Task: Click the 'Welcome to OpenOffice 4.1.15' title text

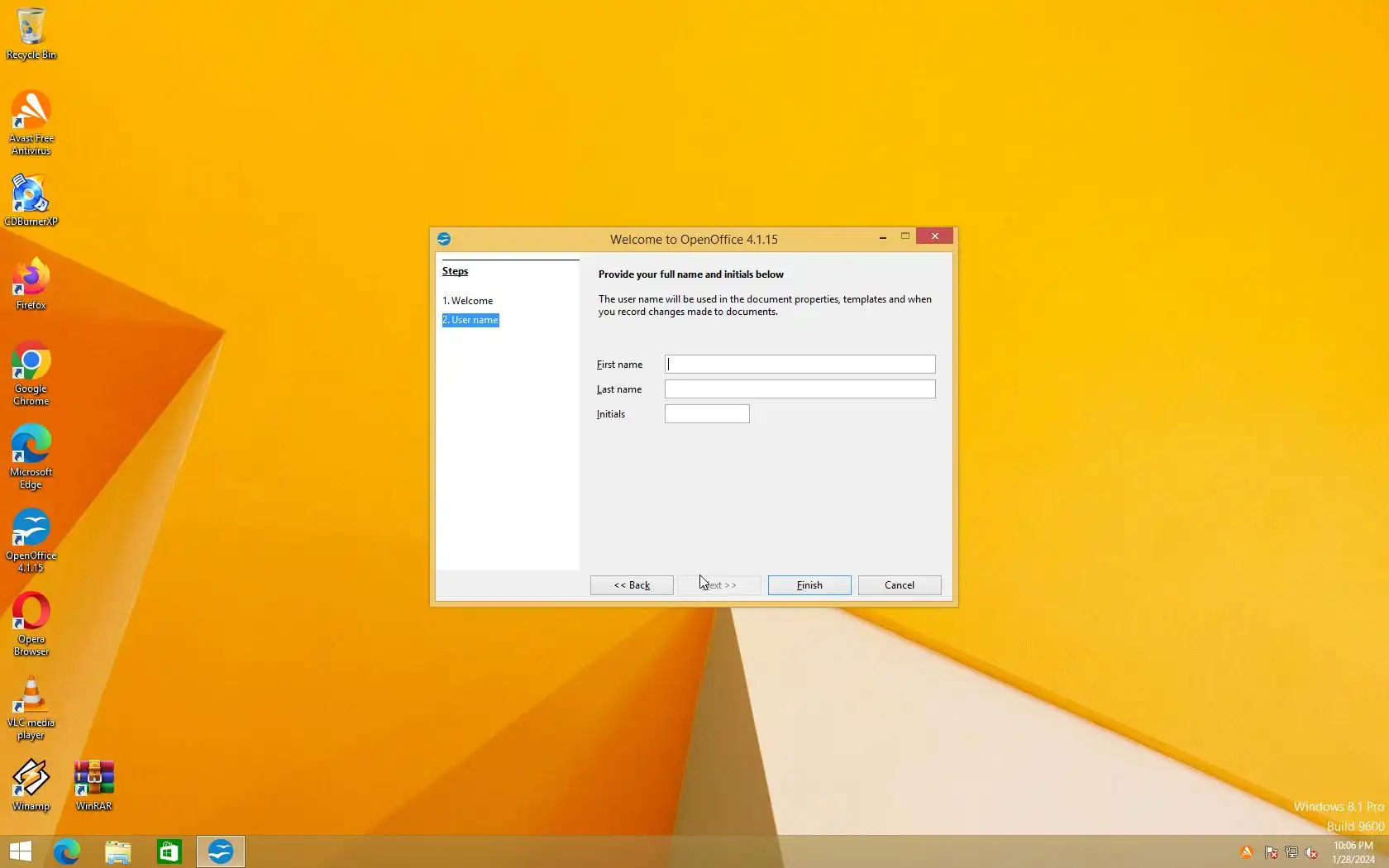Action: (x=694, y=240)
